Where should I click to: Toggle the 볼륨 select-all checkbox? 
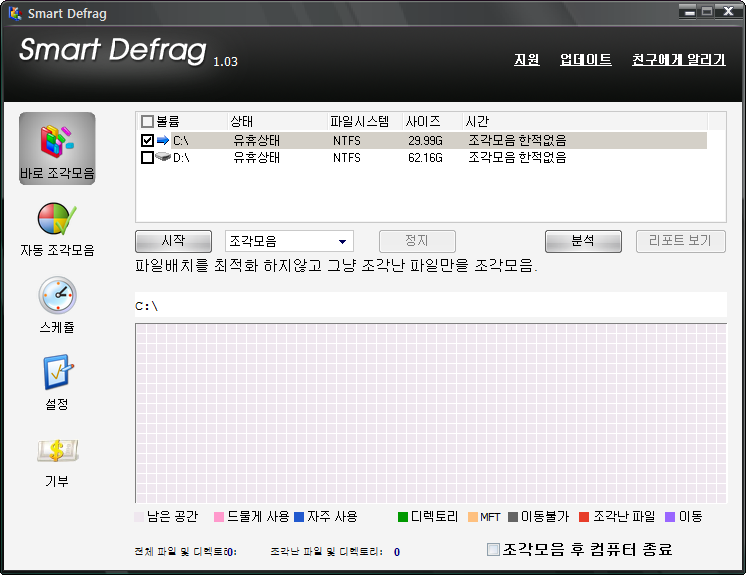click(147, 122)
